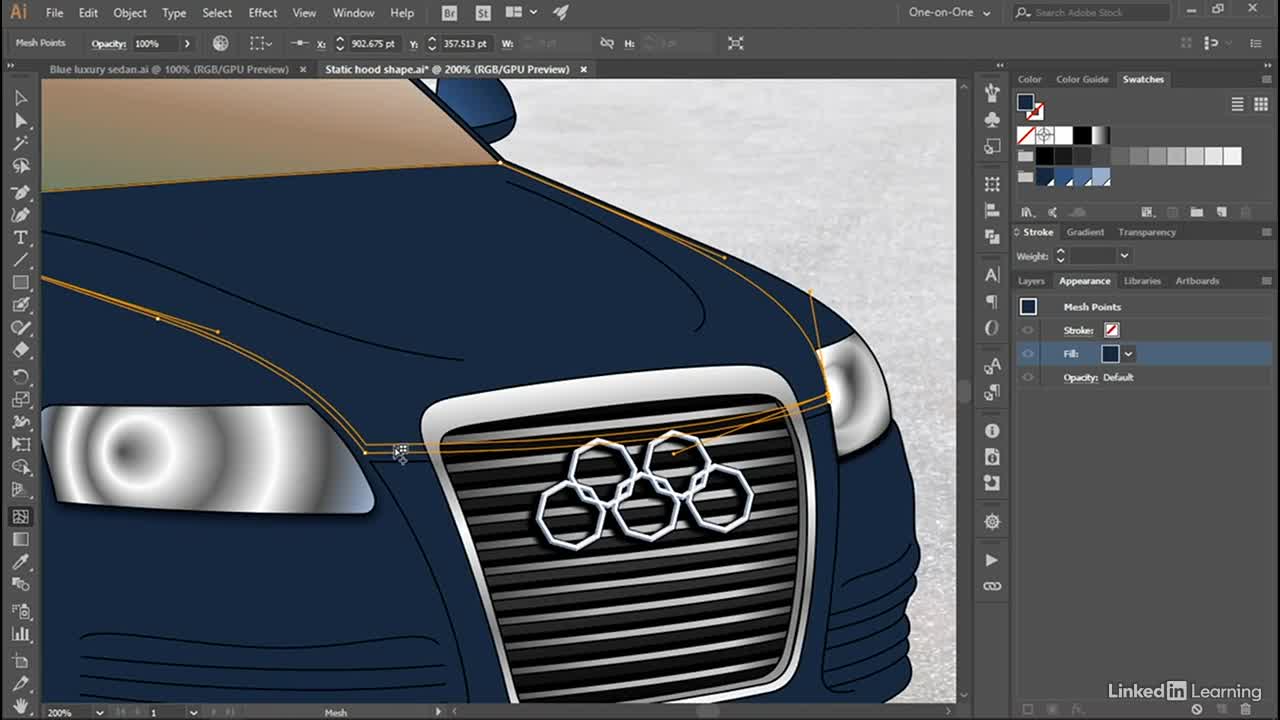Image resolution: width=1280 pixels, height=720 pixels.
Task: Expand the Opacity slider arrow
Action: (x=186, y=44)
